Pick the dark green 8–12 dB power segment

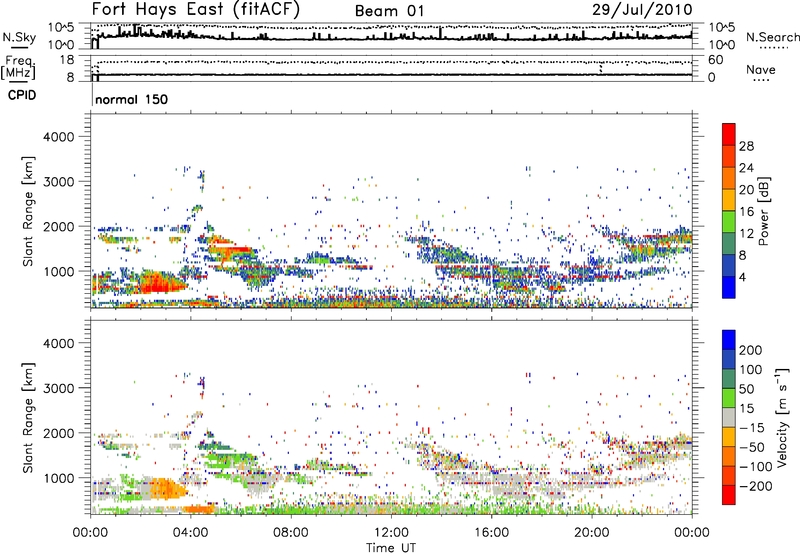(x=729, y=244)
